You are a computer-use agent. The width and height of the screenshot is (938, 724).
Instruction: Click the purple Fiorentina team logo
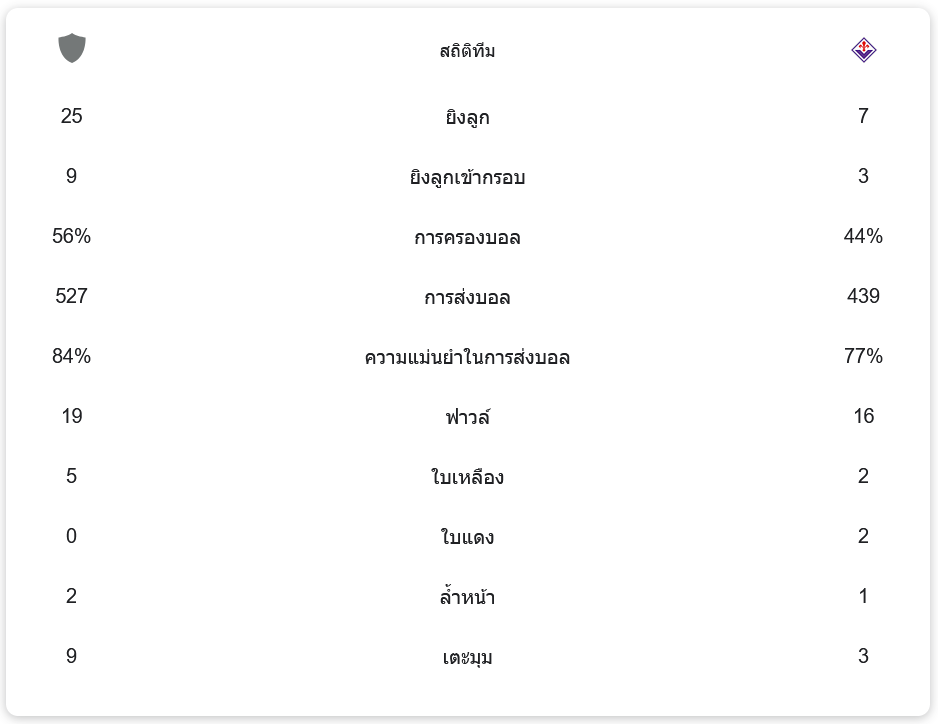click(x=863, y=50)
